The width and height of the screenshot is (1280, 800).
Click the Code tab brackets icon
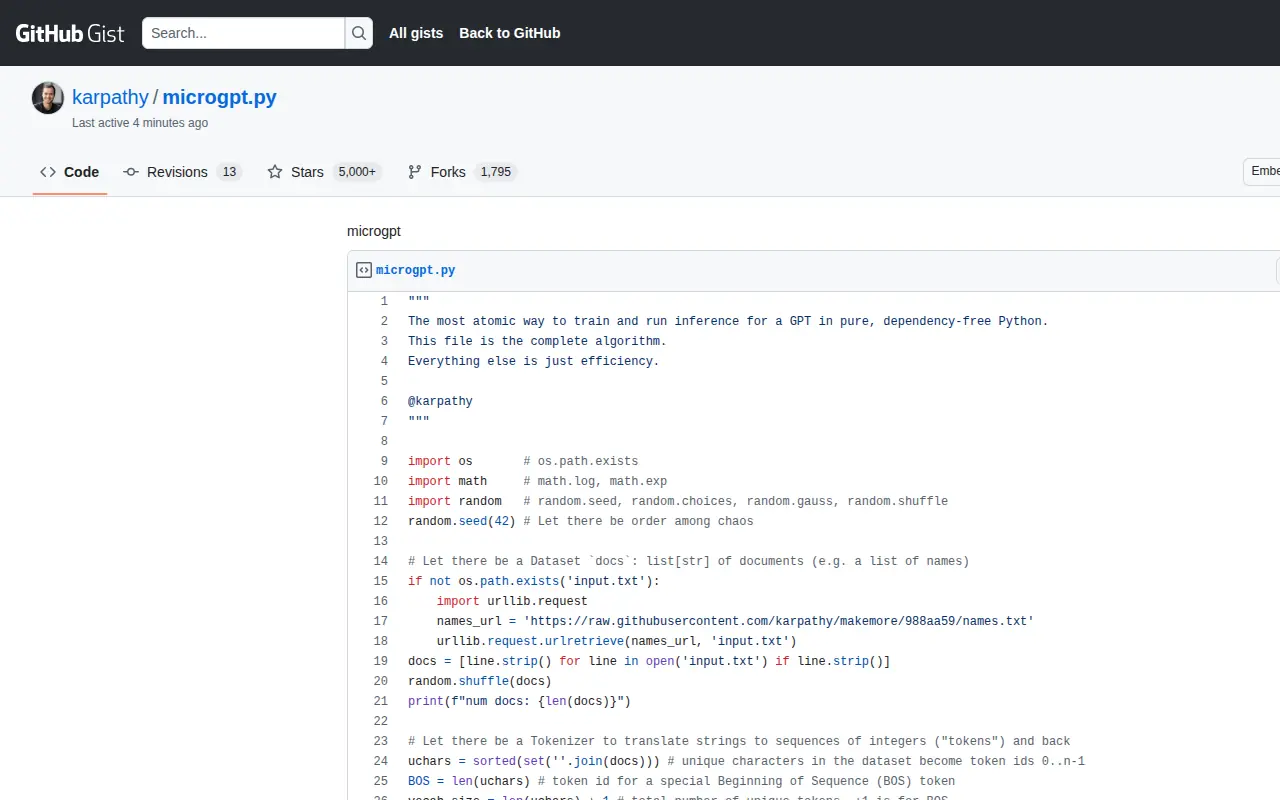pos(48,172)
